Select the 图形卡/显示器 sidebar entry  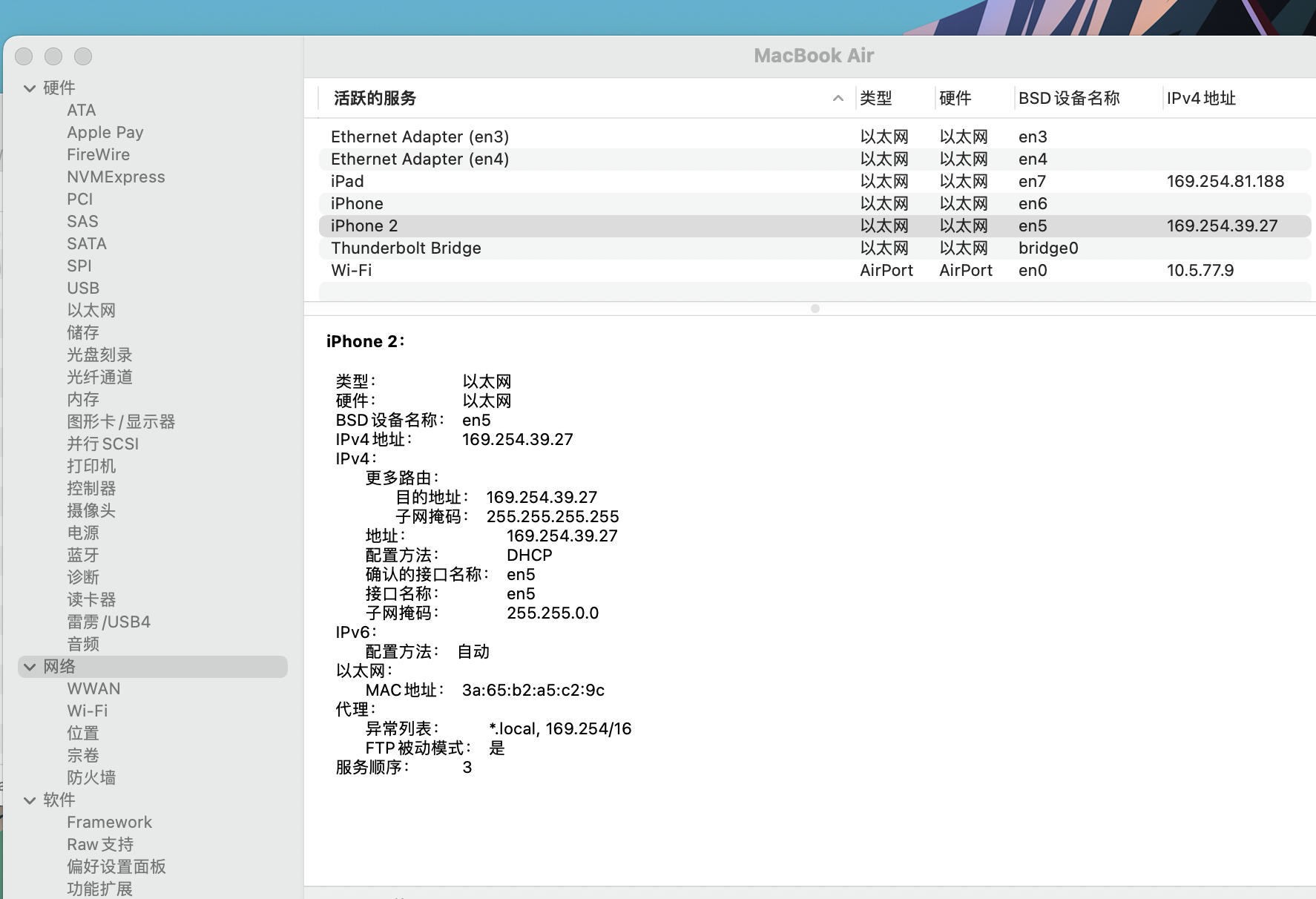(121, 421)
